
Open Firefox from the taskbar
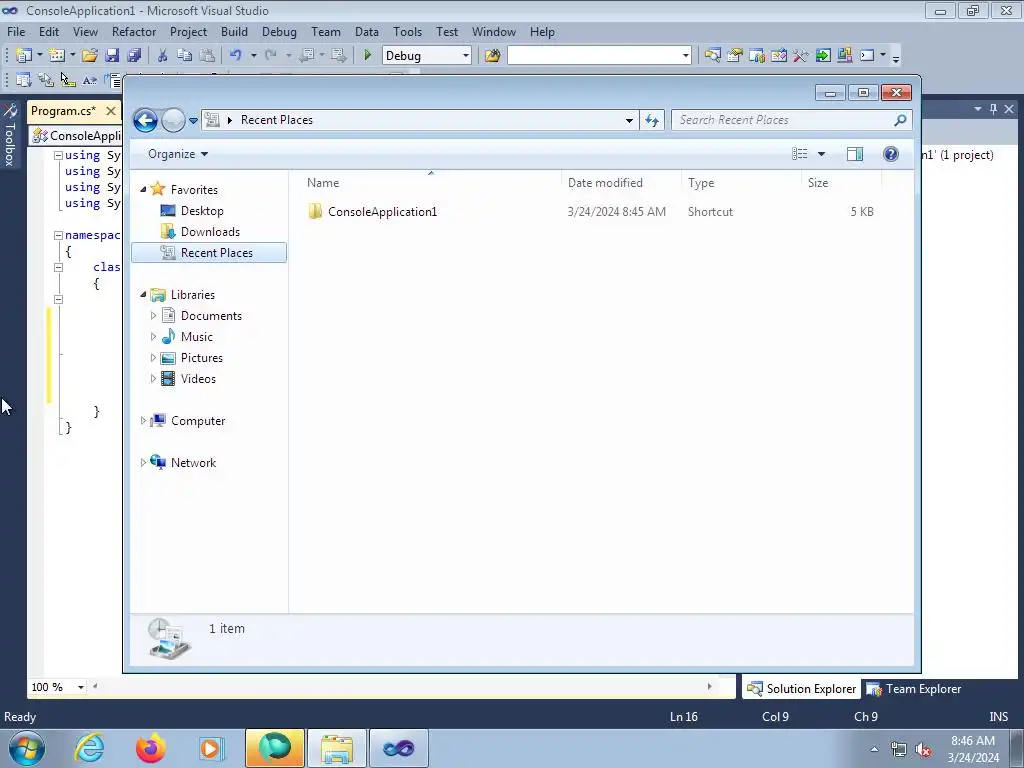pyautogui.click(x=150, y=748)
